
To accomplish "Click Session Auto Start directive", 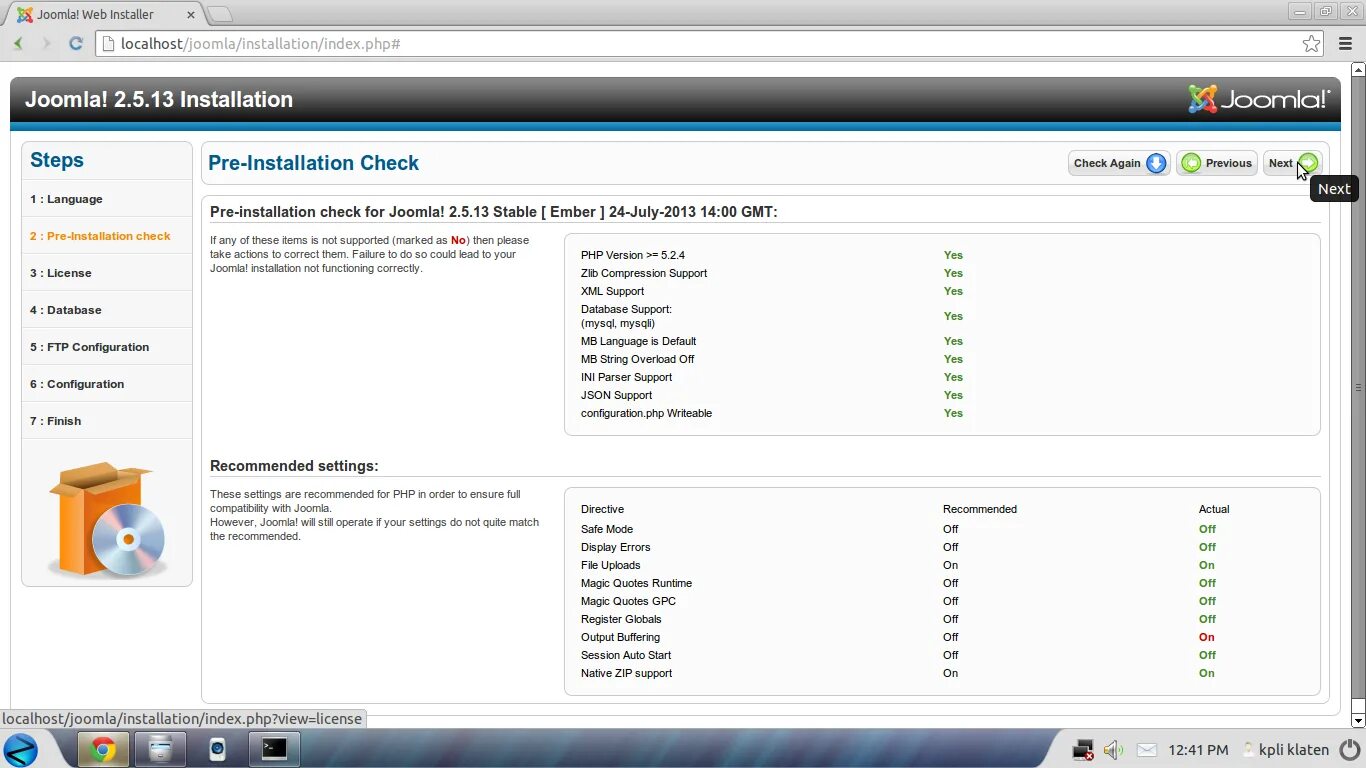I will 626,655.
